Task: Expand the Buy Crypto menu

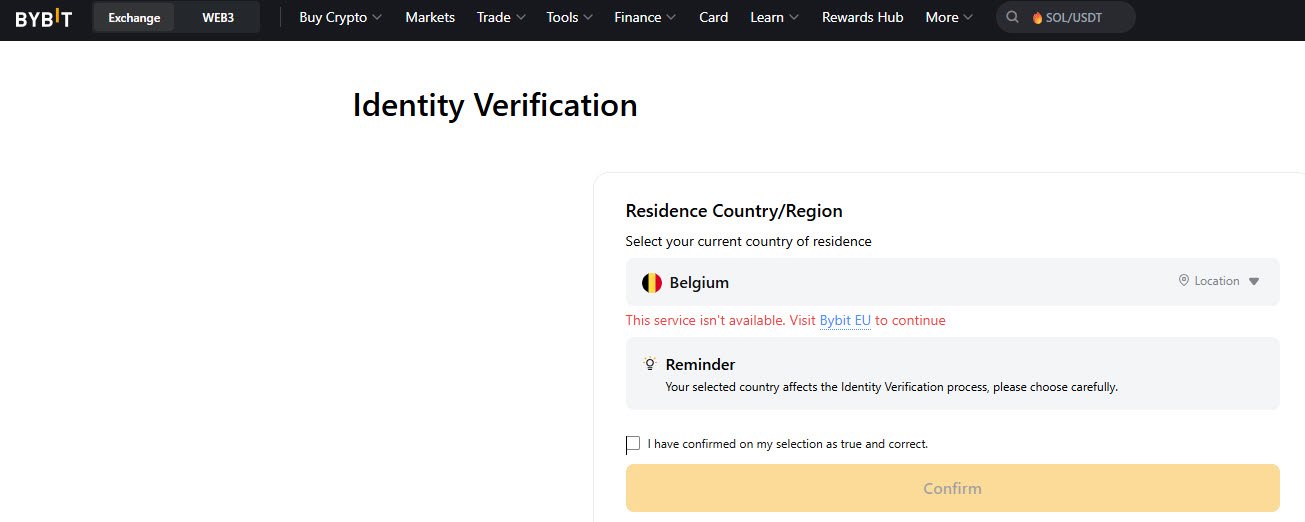Action: pos(341,17)
